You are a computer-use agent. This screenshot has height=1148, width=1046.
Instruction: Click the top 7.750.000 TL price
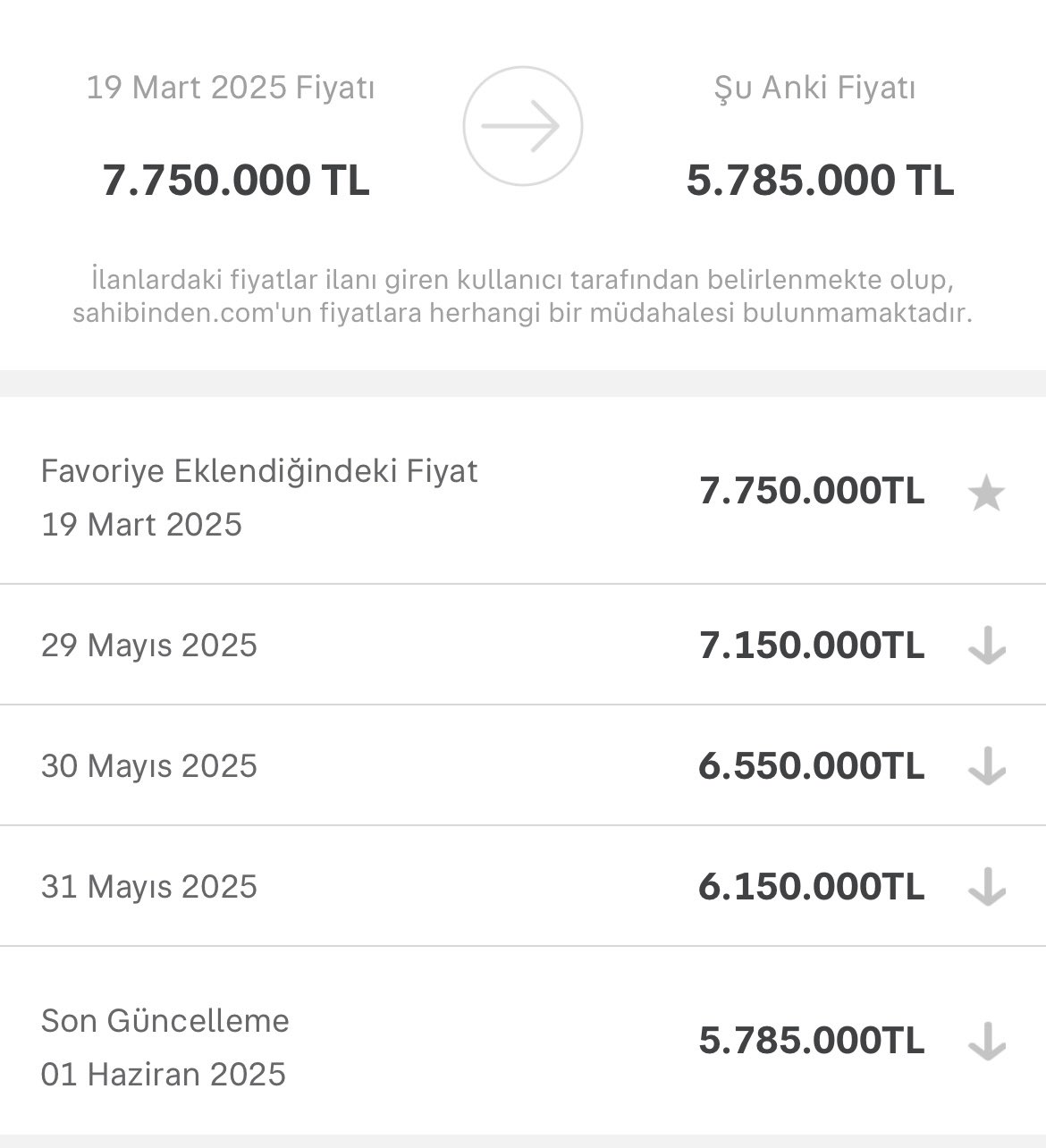(x=235, y=180)
